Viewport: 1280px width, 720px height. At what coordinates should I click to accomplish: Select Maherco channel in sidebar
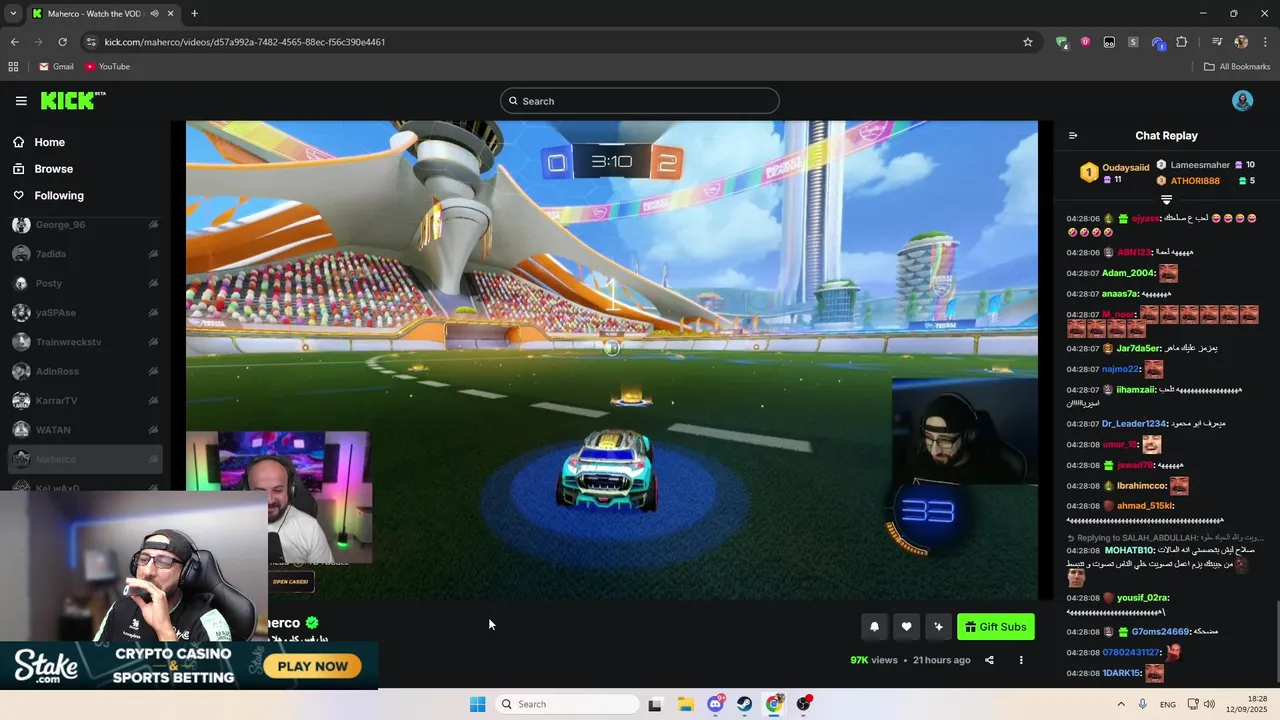pos(86,459)
